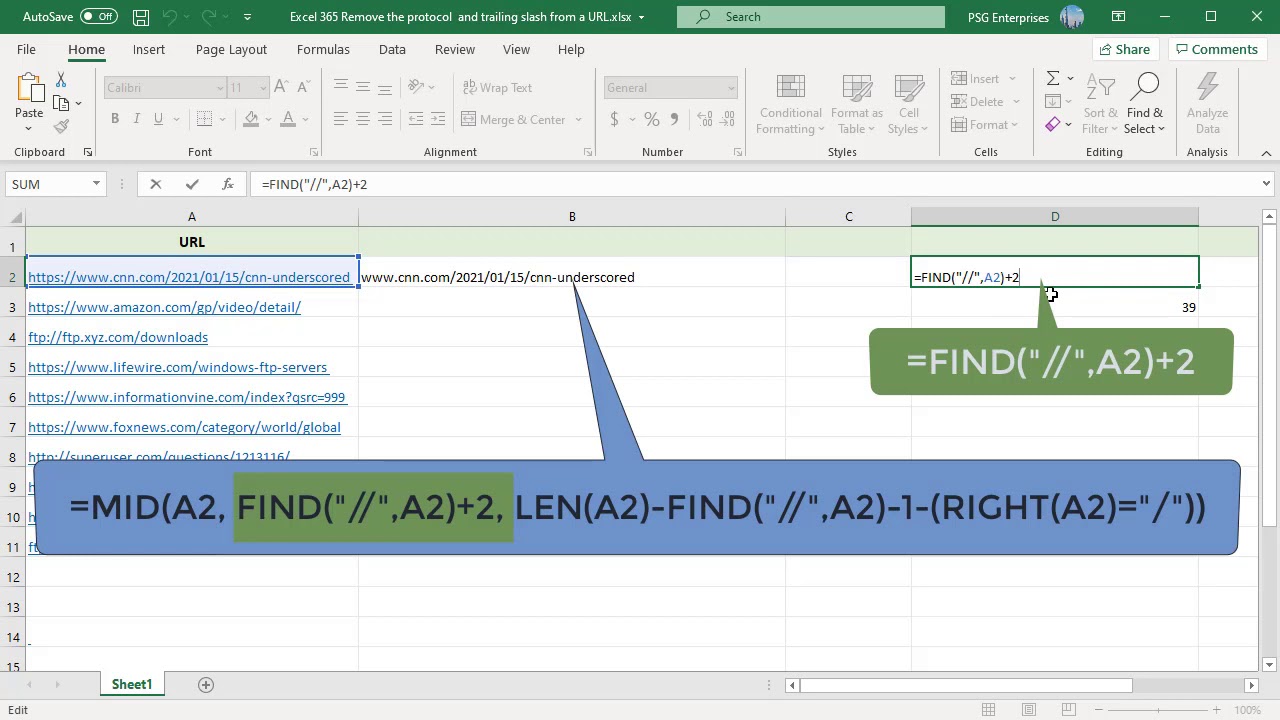The height and width of the screenshot is (720, 1280).
Task: Open Conditional Formatting menu
Action: 791,104
